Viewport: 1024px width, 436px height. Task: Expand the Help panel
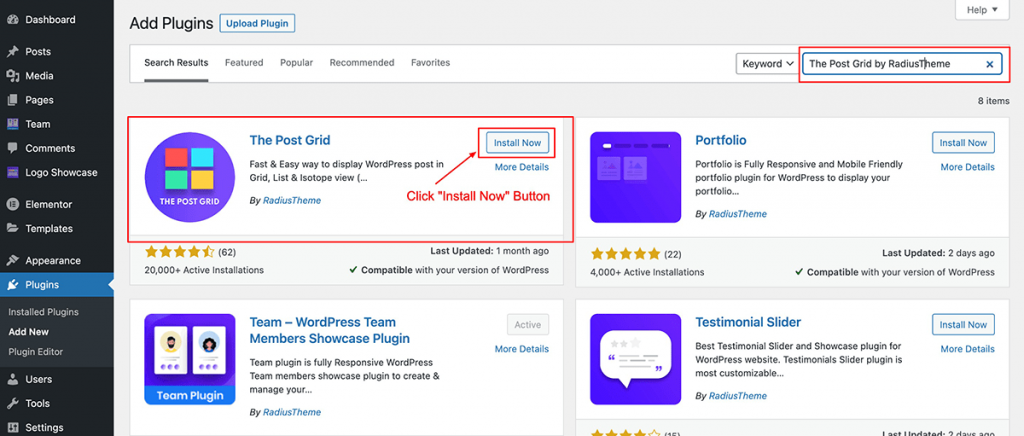tap(982, 10)
